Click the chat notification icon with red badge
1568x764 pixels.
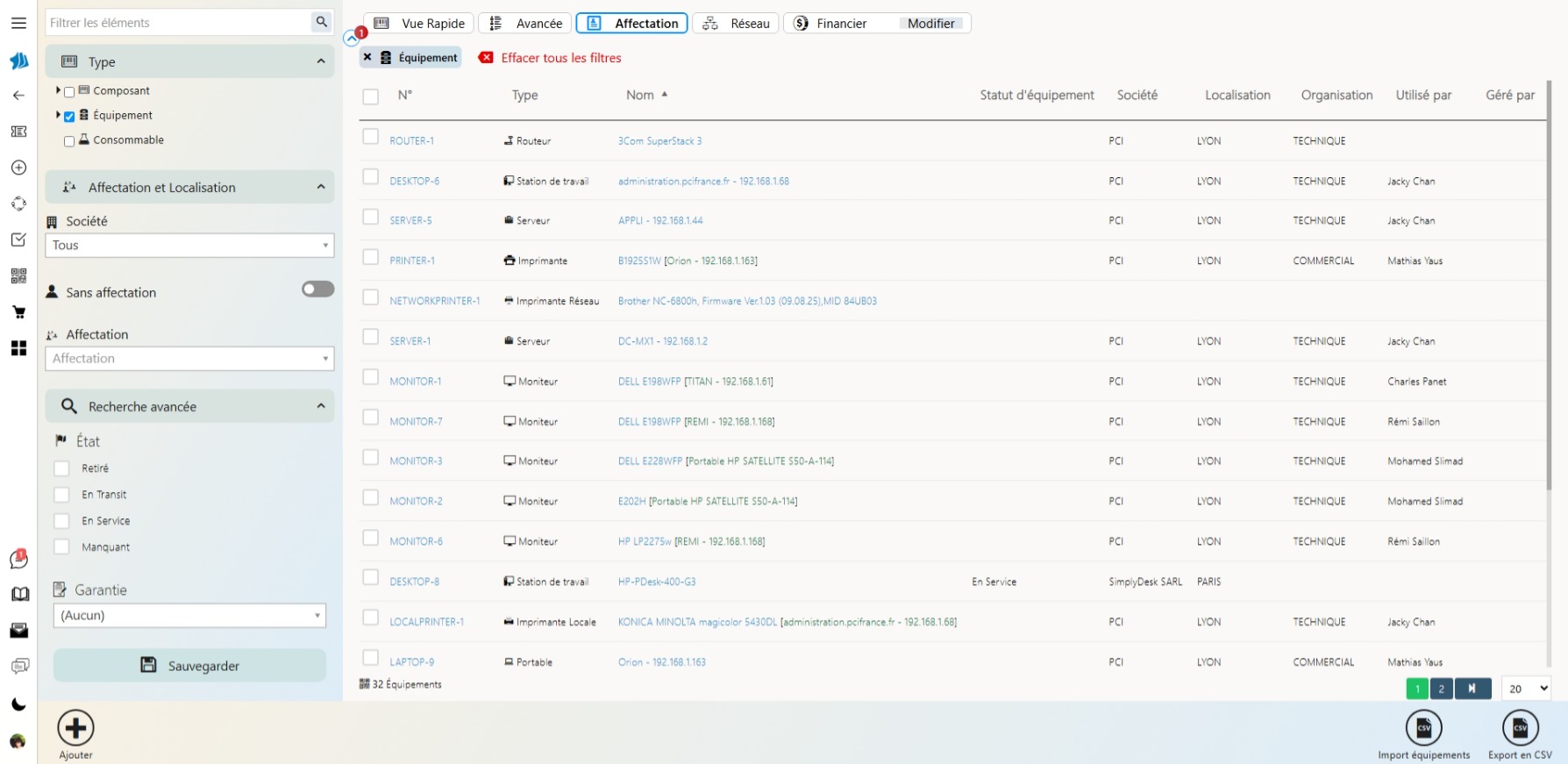point(18,559)
